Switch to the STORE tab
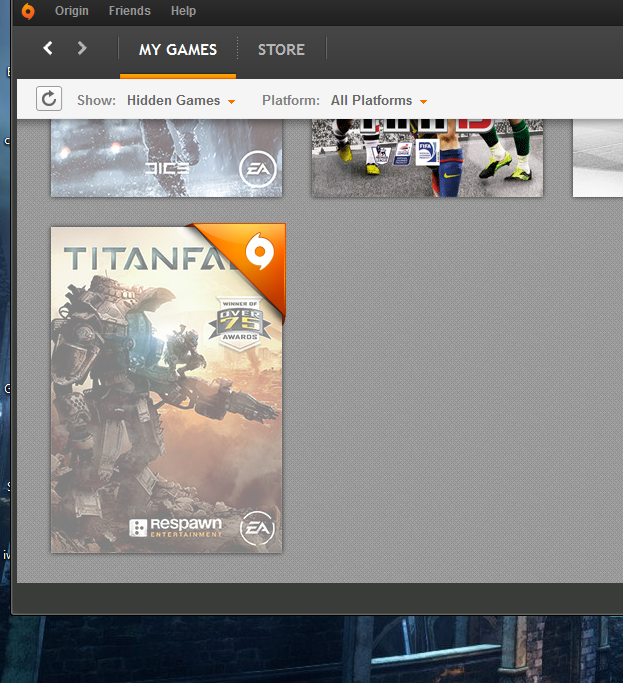Viewport: 623px width, 683px height. point(281,50)
